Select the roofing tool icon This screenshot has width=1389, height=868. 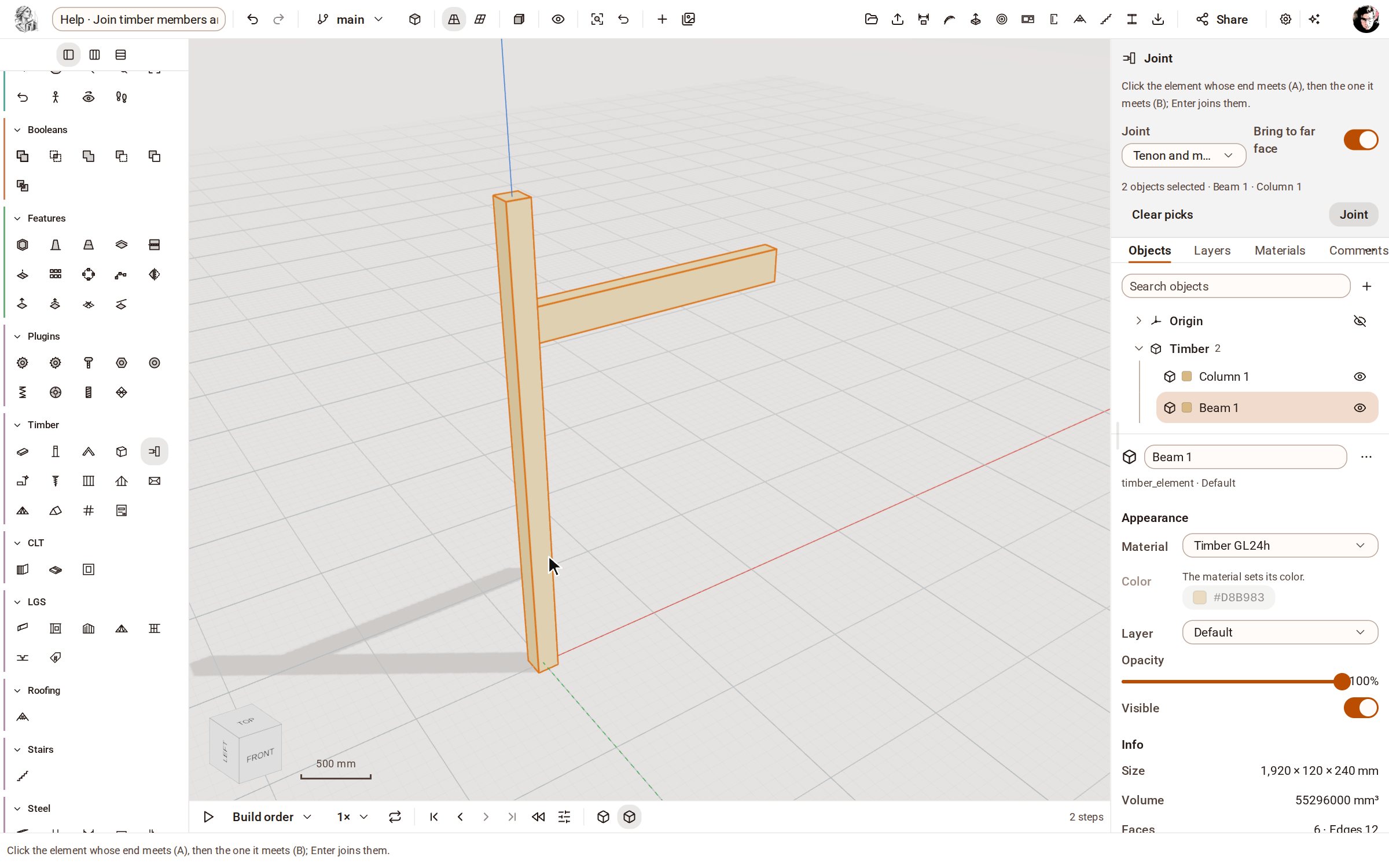click(x=23, y=717)
